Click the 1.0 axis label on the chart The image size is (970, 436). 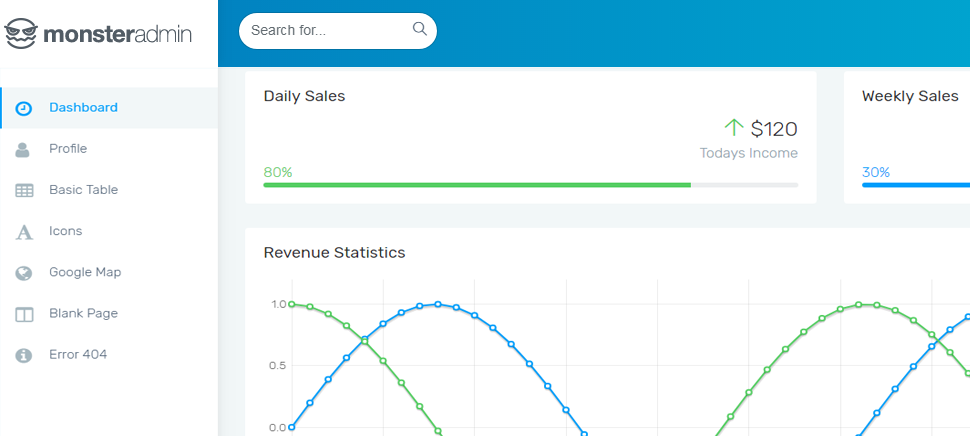coord(279,304)
